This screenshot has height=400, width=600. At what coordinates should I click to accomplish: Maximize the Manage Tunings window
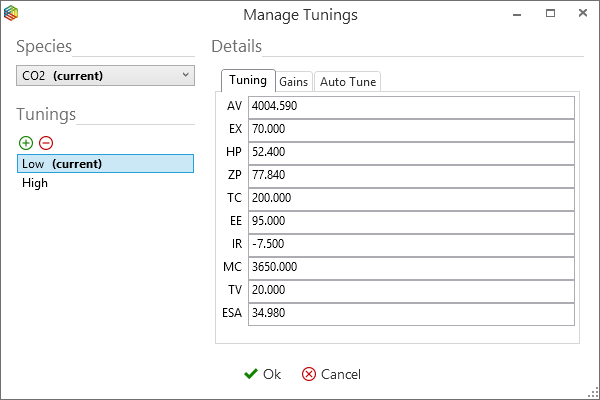tap(550, 14)
